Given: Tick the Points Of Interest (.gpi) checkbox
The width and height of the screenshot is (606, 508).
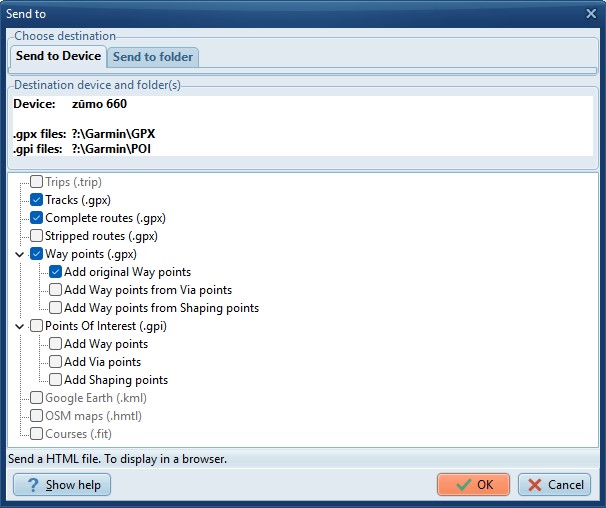Looking at the screenshot, I should [x=37, y=326].
